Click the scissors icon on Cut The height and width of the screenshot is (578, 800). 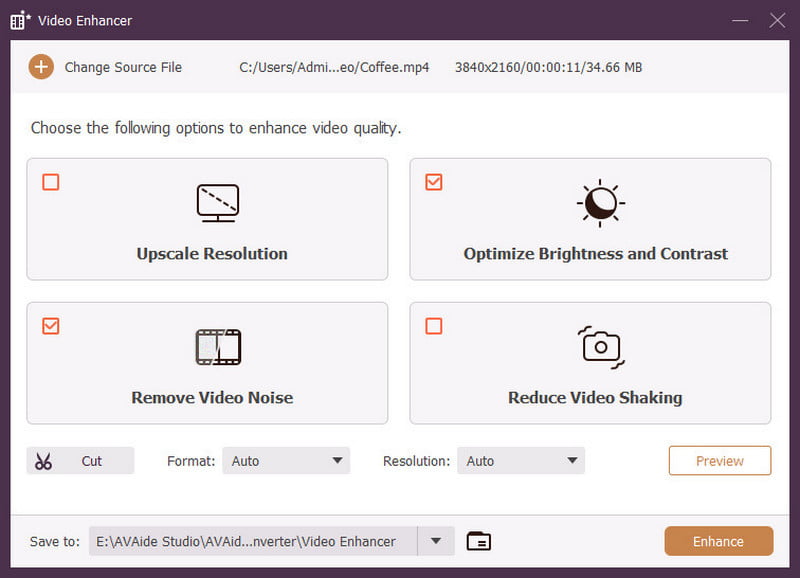coord(43,461)
